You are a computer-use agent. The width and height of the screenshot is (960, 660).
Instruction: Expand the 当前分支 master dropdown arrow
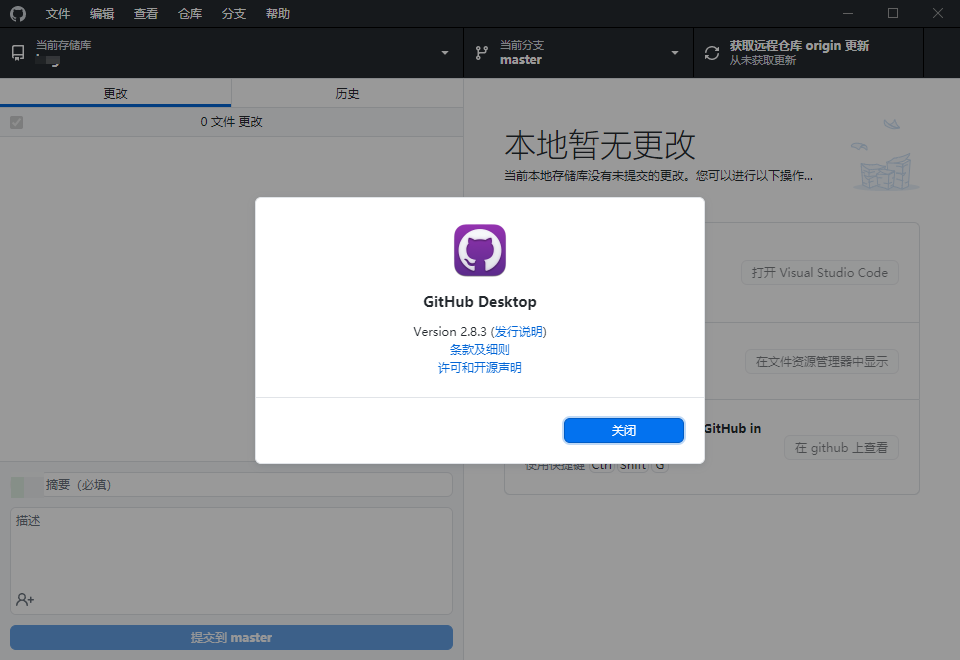675,53
